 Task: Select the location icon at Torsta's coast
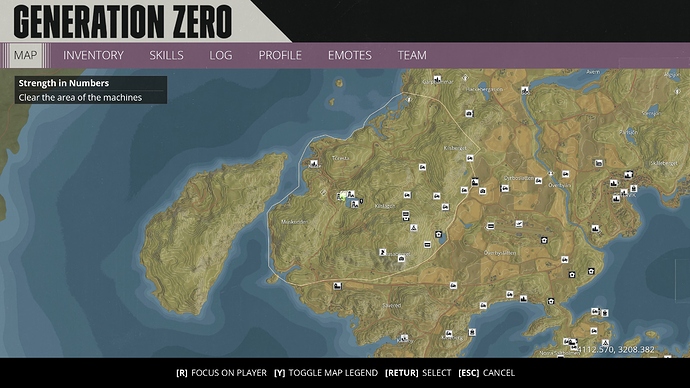click(x=314, y=163)
